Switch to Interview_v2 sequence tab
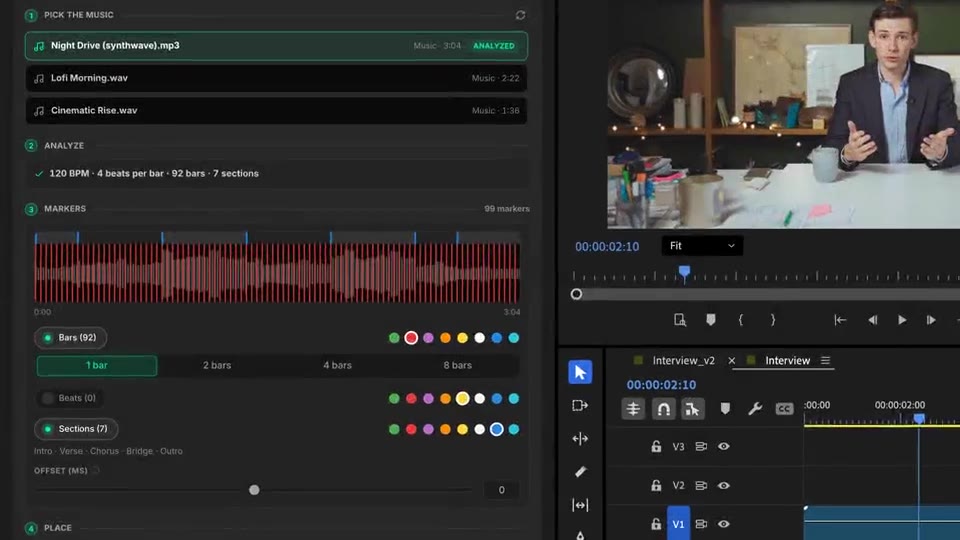This screenshot has height=540, width=960. click(683, 361)
